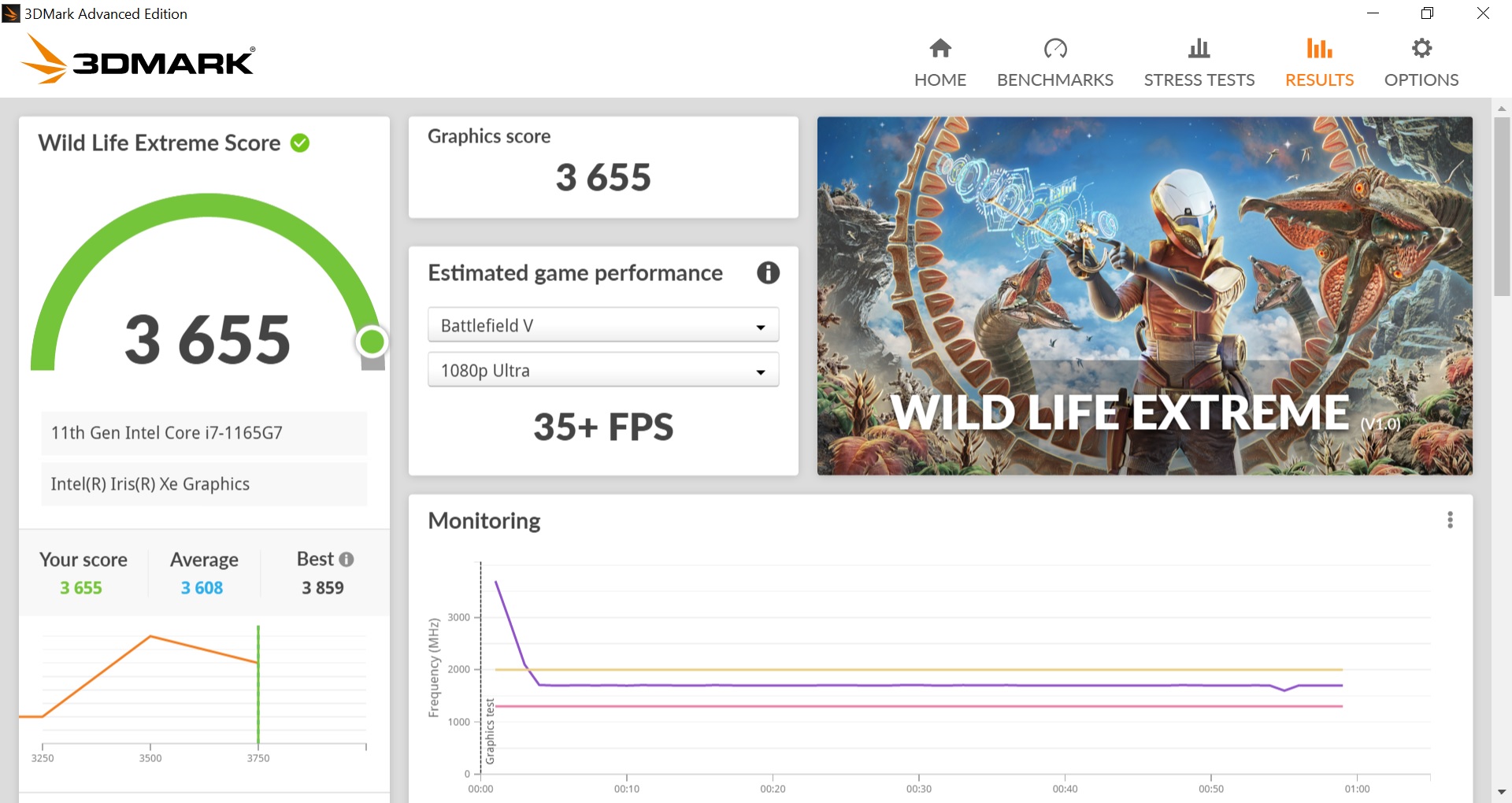Click the Home house icon

coord(940,48)
